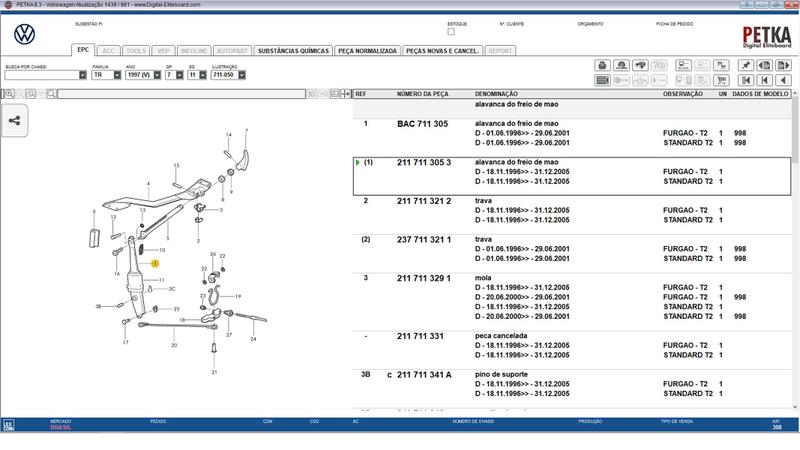The image size is (800, 450).
Task: Click the dark list panel icon
Action: coord(602,80)
